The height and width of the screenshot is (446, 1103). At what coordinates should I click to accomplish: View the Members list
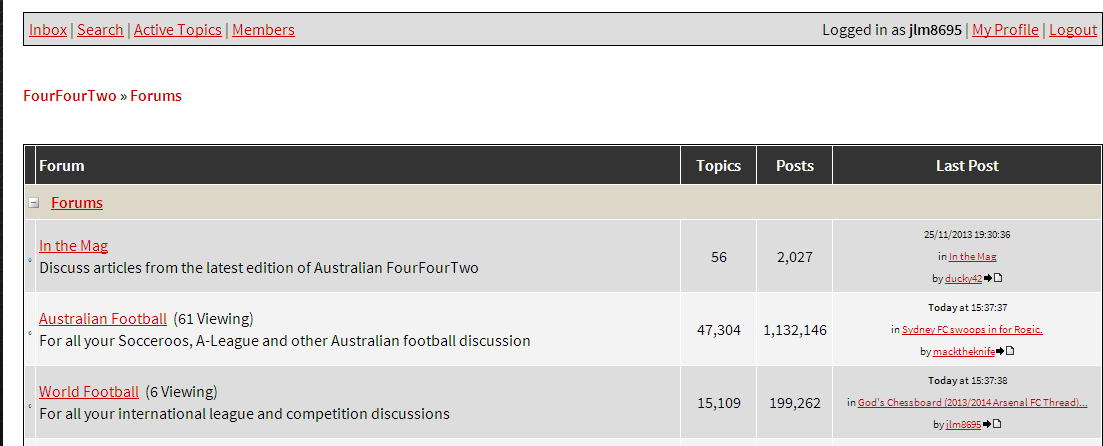(x=263, y=30)
